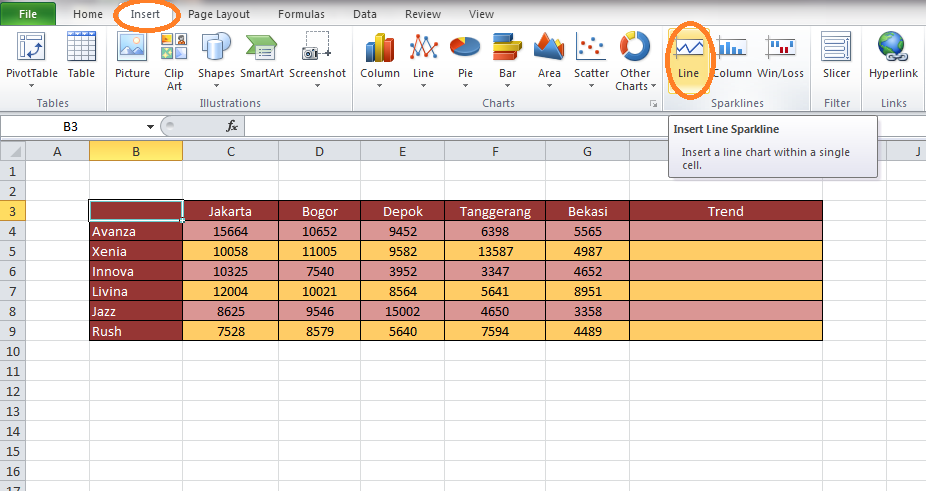Screen dimensions: 926x491
Task: Expand the Pie chart dropdown arrow
Action: [465, 86]
